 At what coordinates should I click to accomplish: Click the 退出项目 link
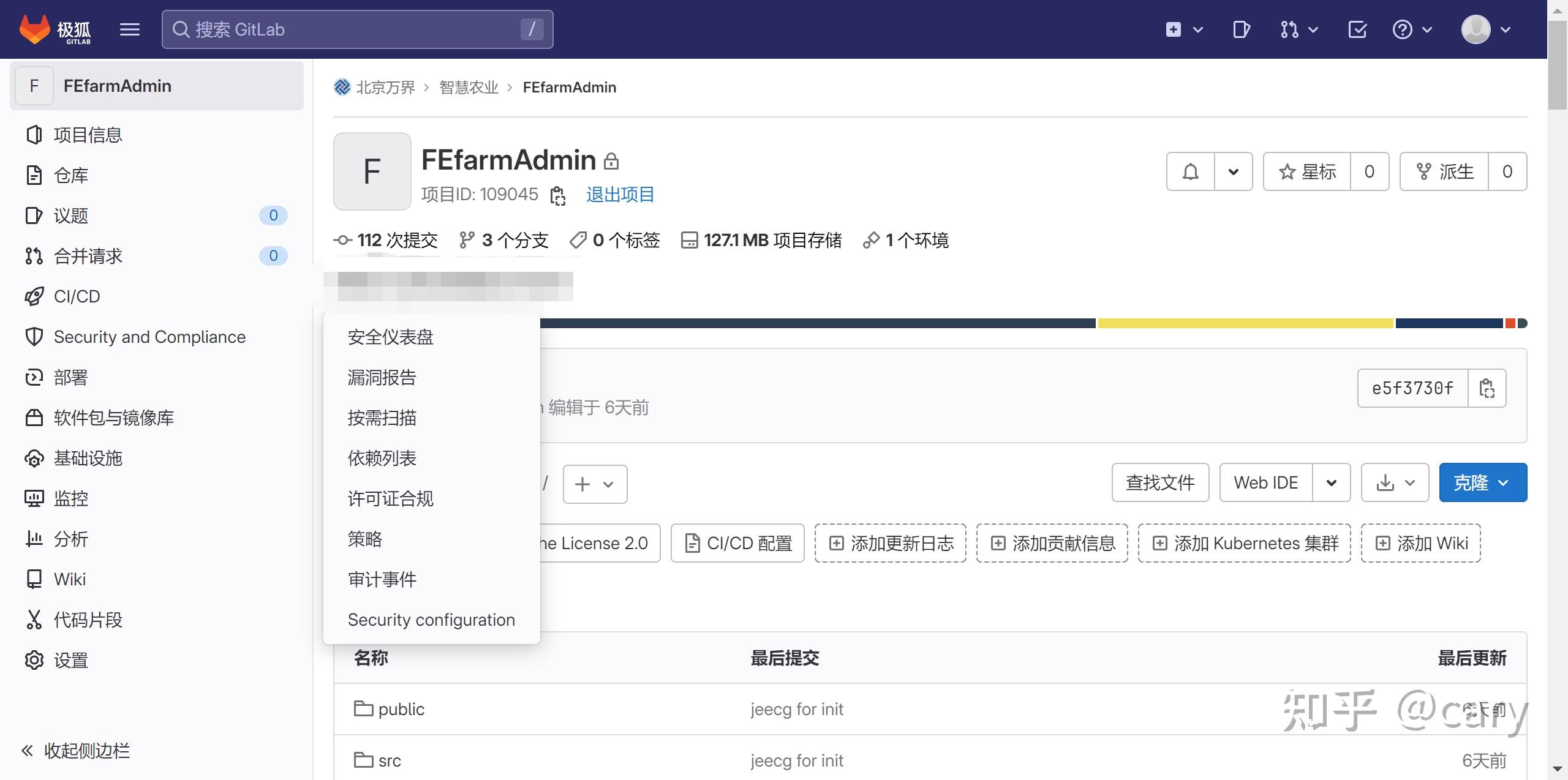click(x=619, y=194)
